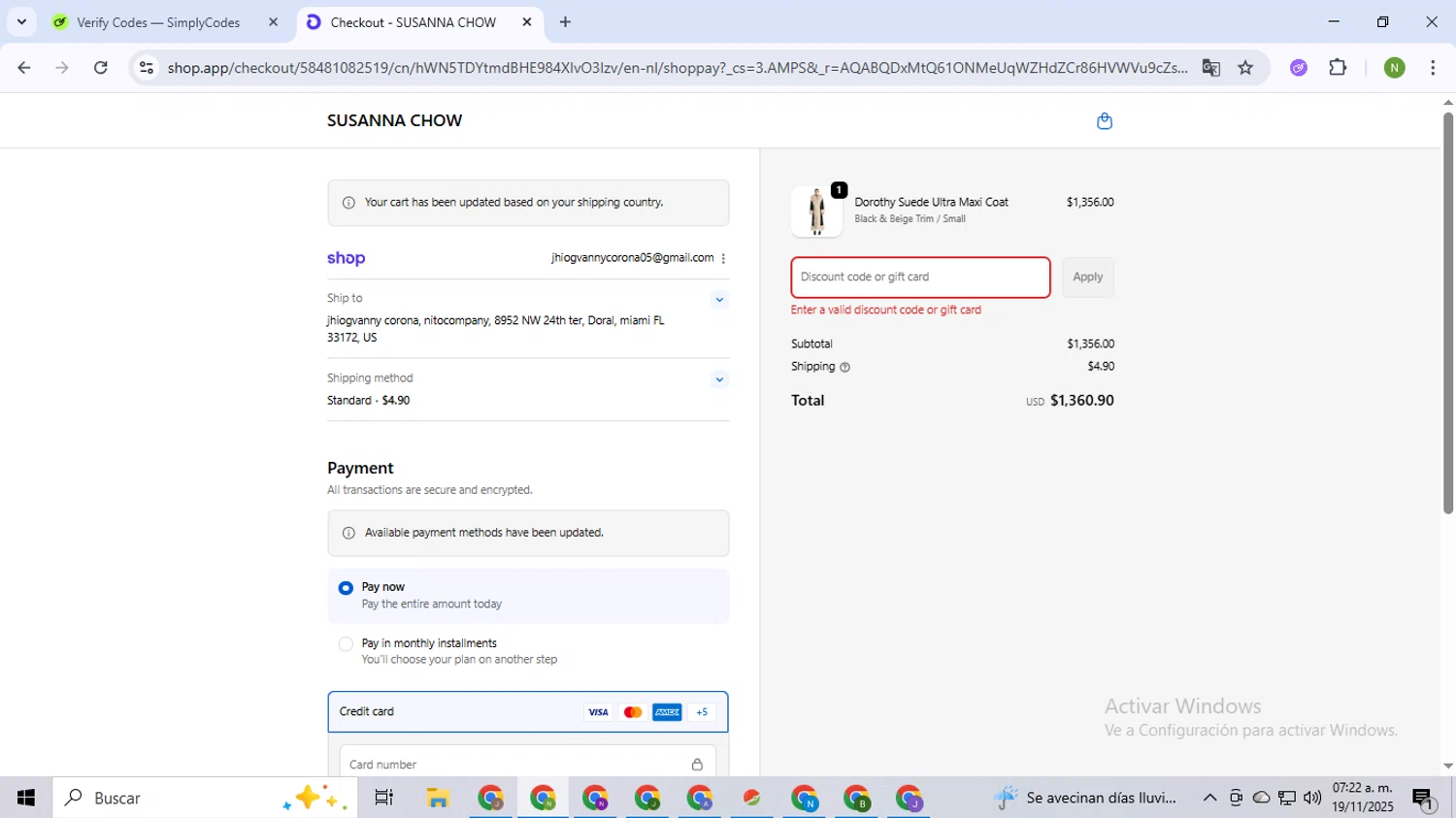
Task: Expand the Ship to address section
Action: point(719,300)
